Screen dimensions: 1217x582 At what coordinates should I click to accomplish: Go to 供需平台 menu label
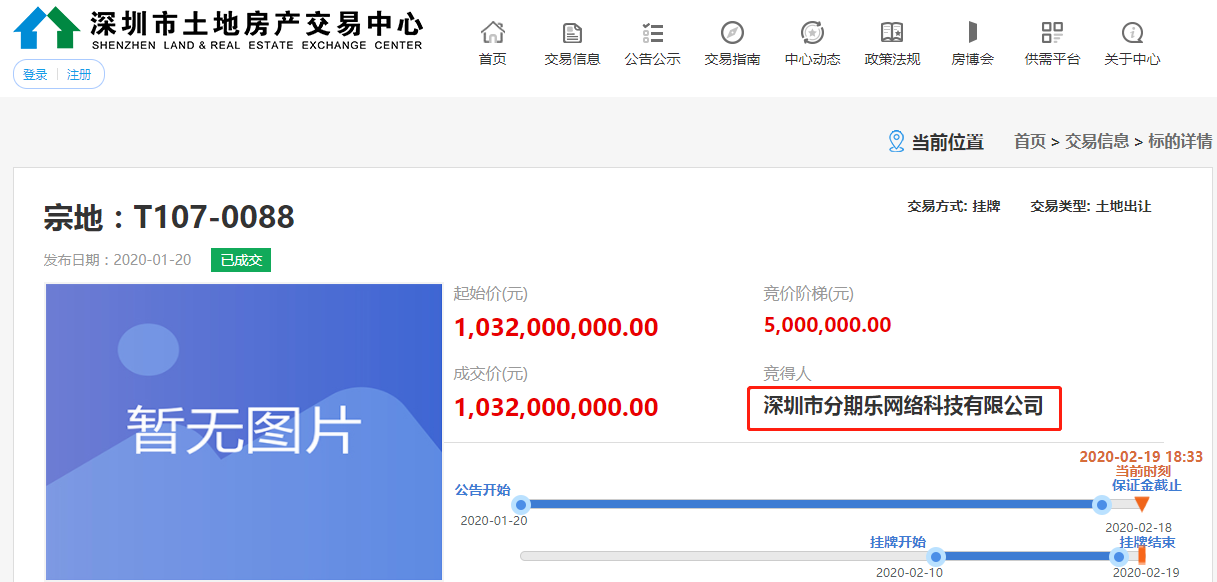click(x=1052, y=59)
